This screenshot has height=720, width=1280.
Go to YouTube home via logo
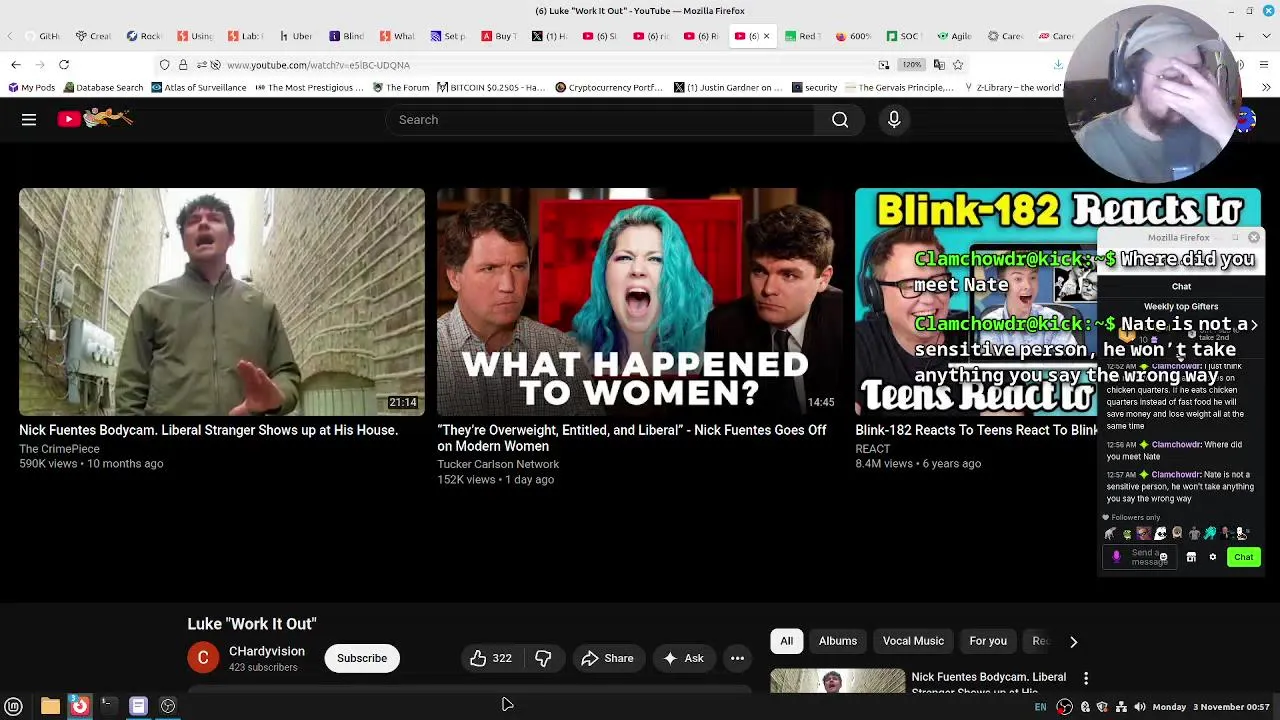tap(95, 119)
